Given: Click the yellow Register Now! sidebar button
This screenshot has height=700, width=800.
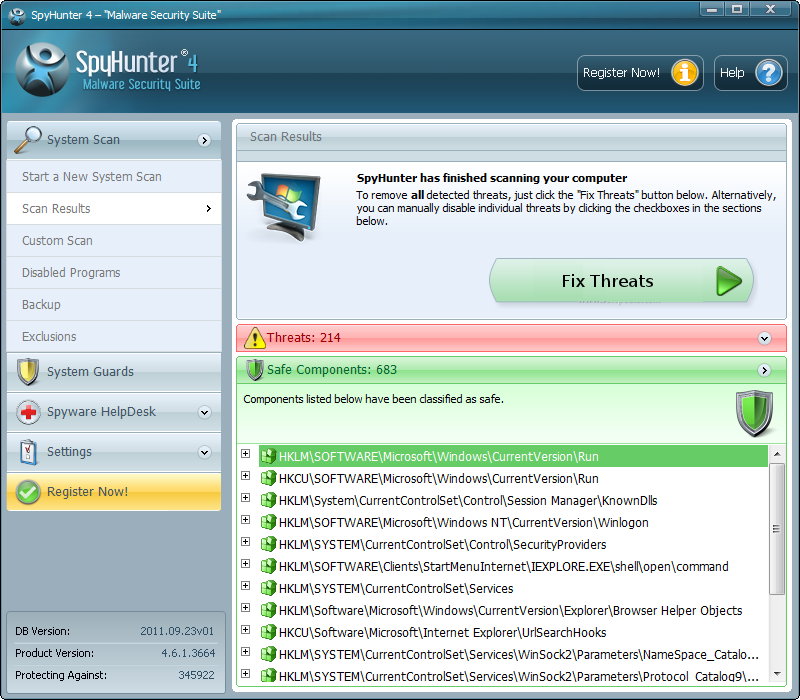Looking at the screenshot, I should pyautogui.click(x=114, y=492).
